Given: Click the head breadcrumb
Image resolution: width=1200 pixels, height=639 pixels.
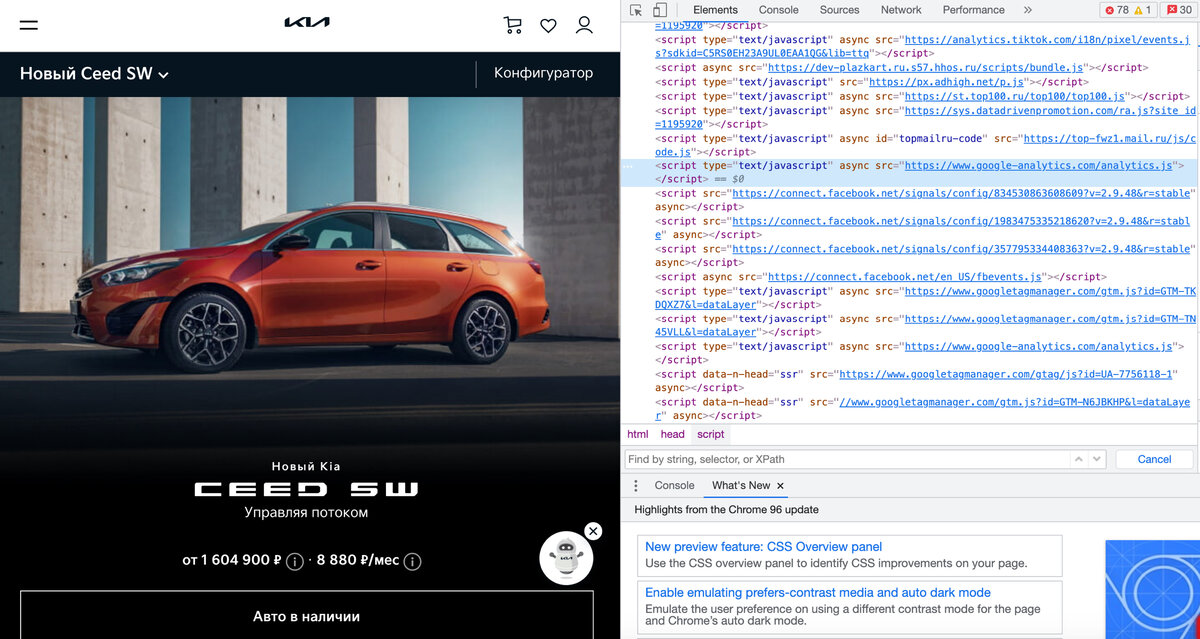Looking at the screenshot, I should coord(672,434).
